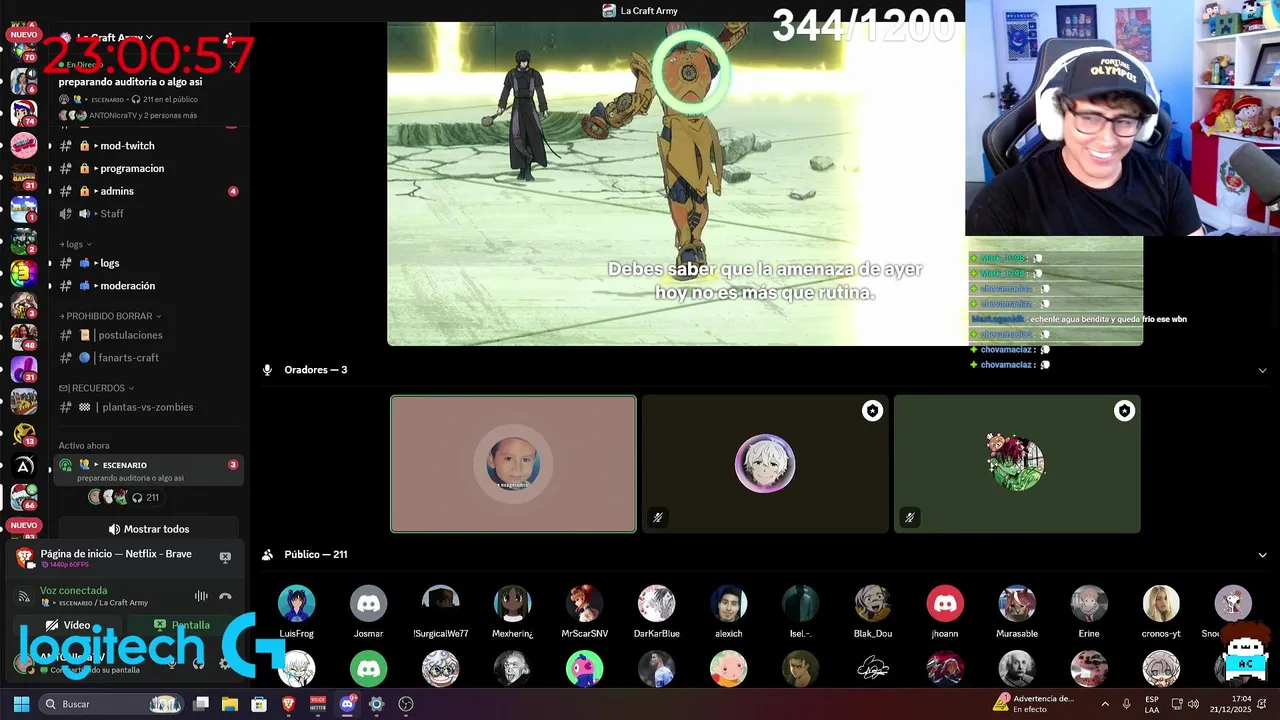
Task: Open the fanarts-craft channel
Action: point(146,358)
